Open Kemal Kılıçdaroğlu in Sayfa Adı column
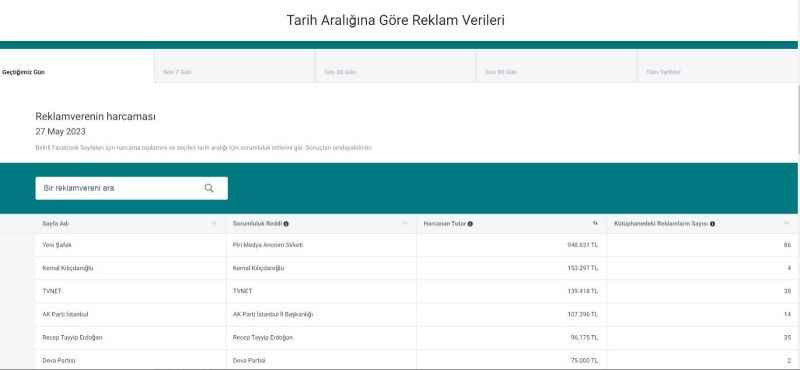Screen dimensions: 800x370 (68, 268)
